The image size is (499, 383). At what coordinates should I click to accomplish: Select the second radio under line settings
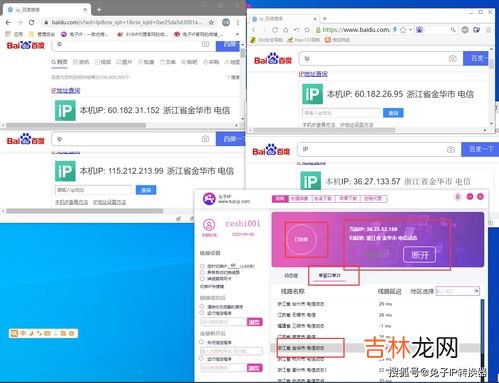coord(202,272)
